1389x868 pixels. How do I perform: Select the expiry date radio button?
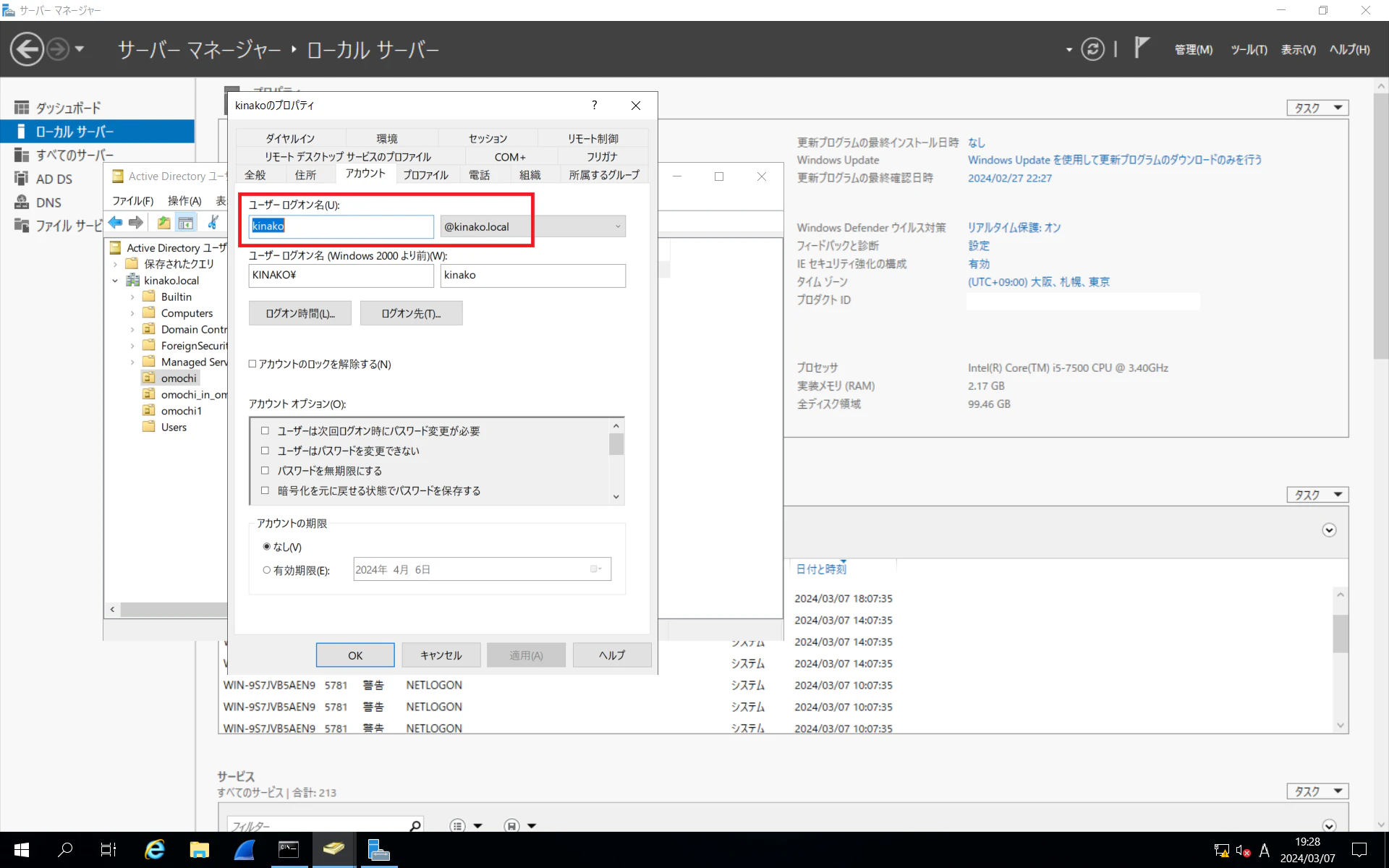click(x=267, y=570)
